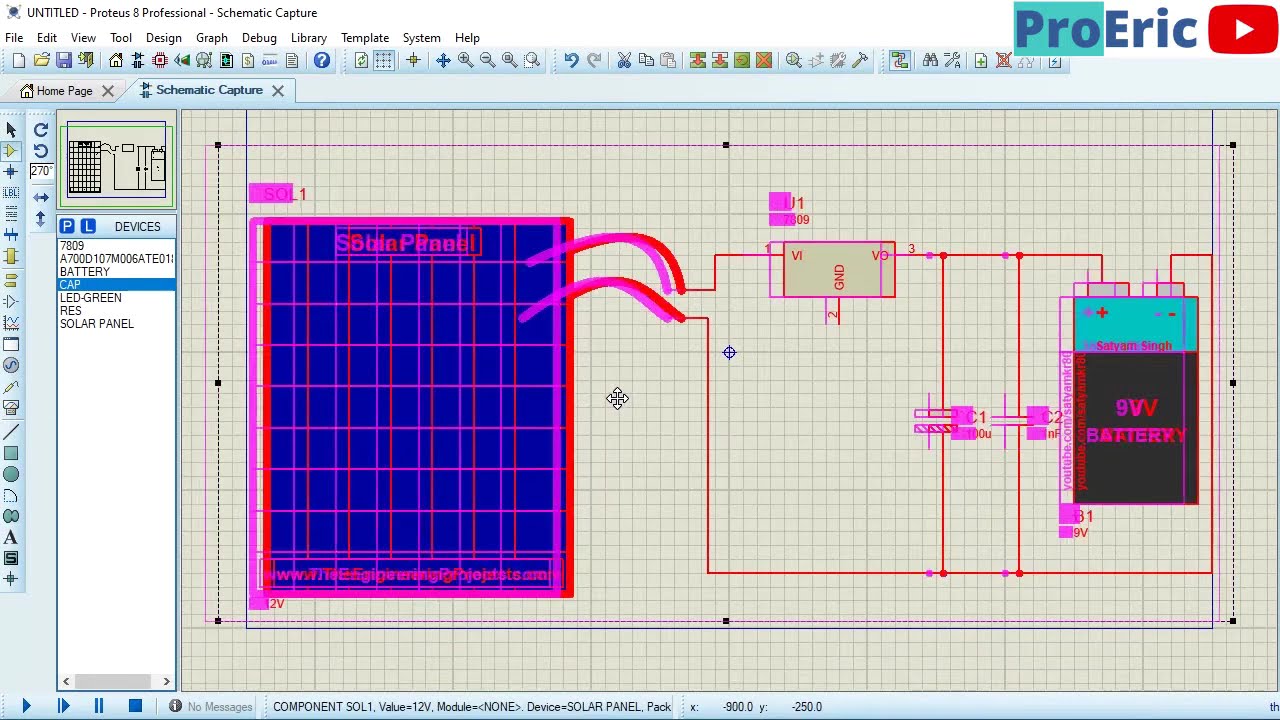Click the P pick devices button
The image size is (1280, 720).
click(67, 226)
